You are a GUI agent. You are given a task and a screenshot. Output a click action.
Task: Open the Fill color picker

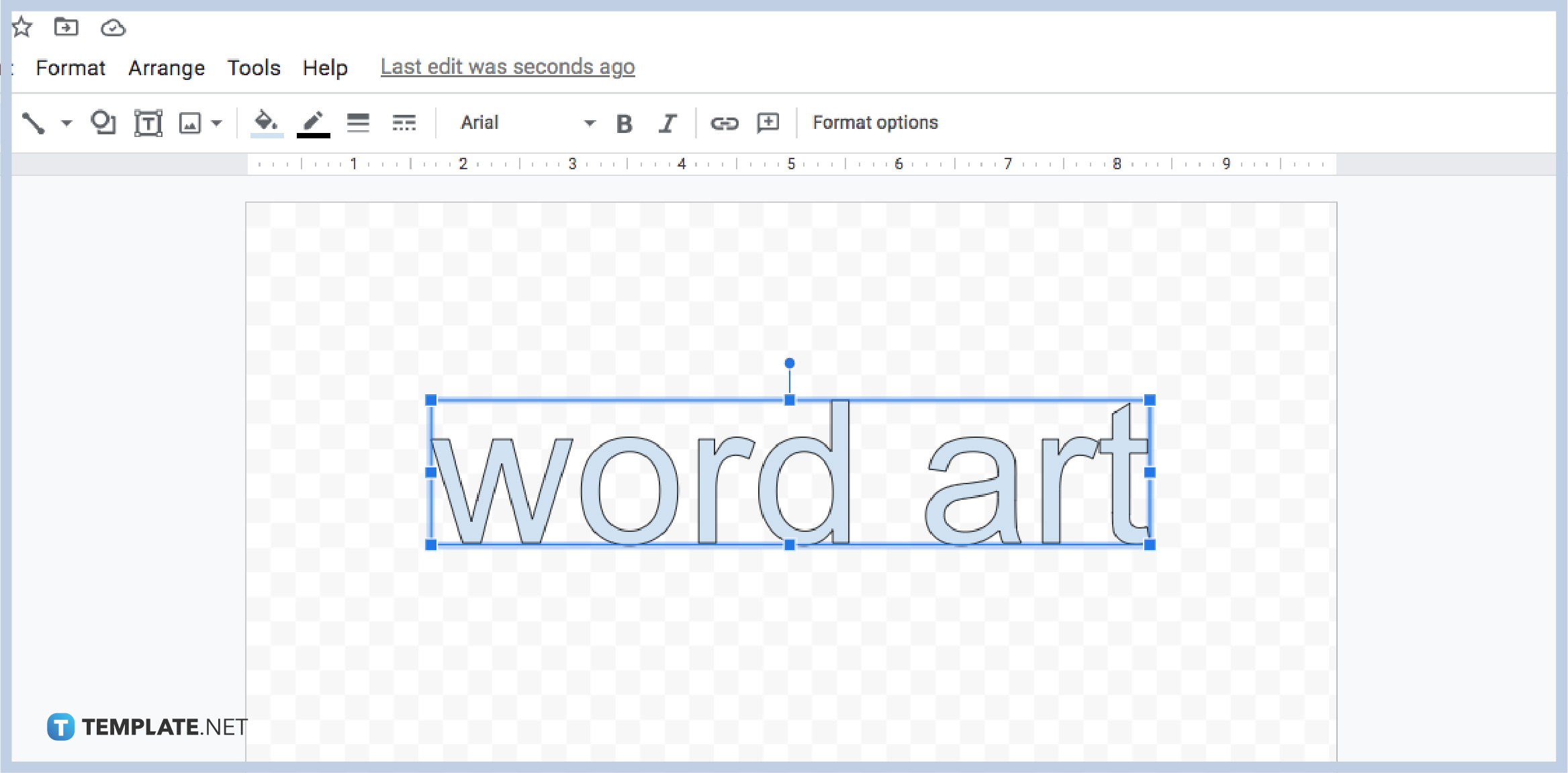click(x=266, y=122)
